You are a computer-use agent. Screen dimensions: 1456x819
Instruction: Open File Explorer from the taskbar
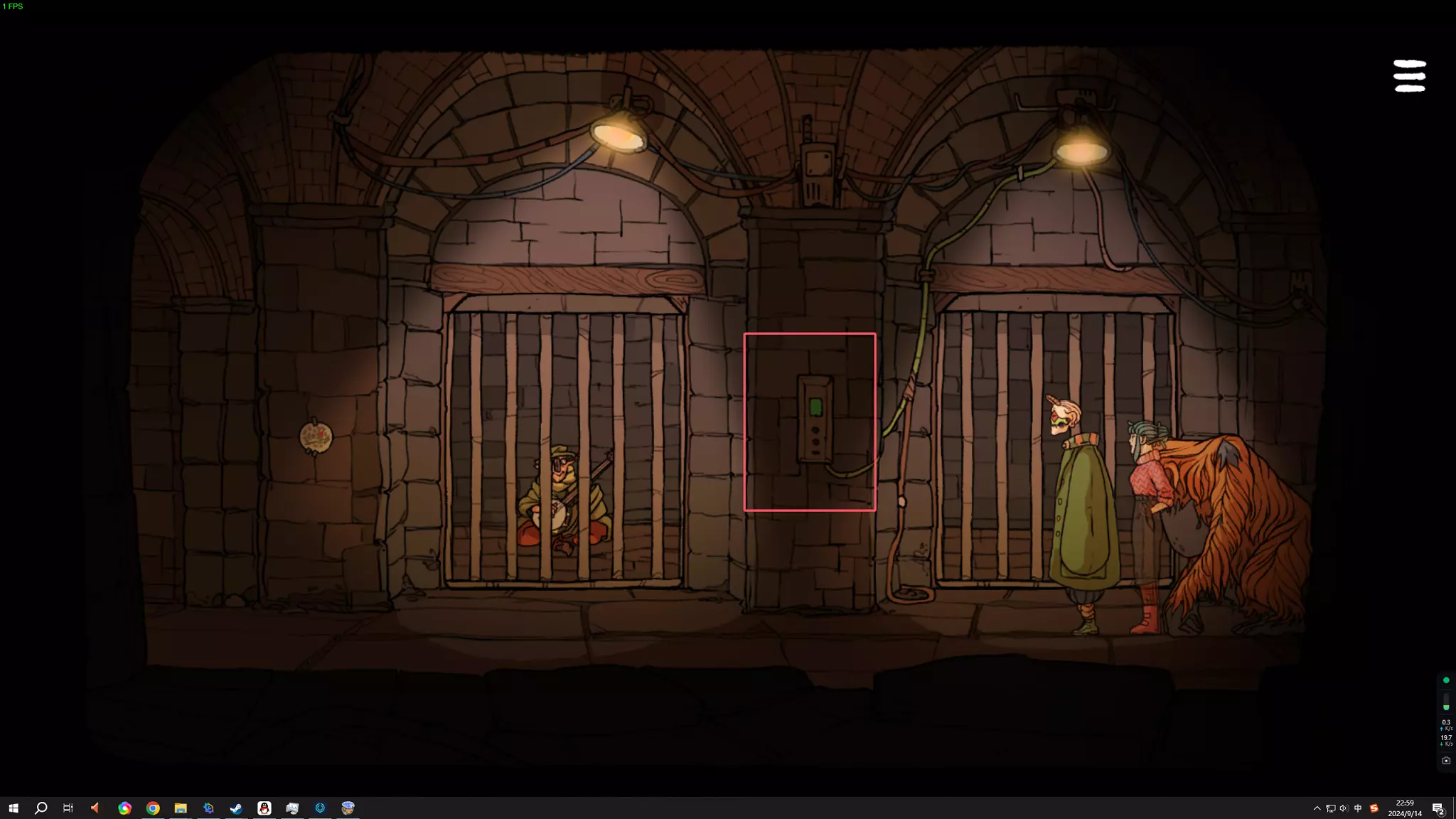(x=181, y=808)
